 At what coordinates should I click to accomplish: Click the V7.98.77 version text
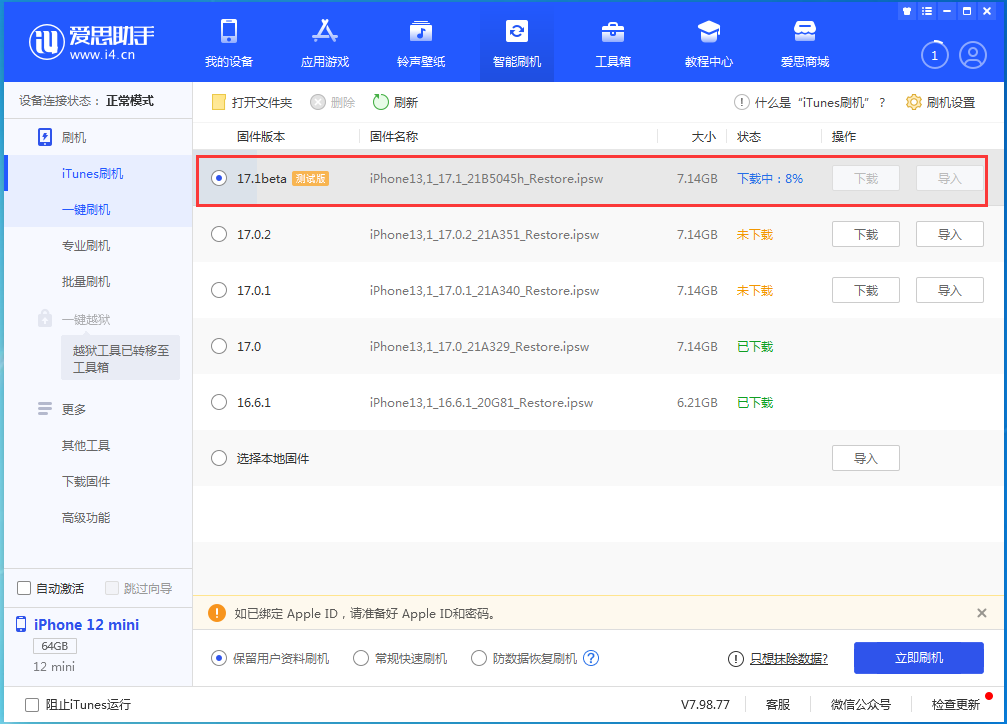(x=705, y=705)
